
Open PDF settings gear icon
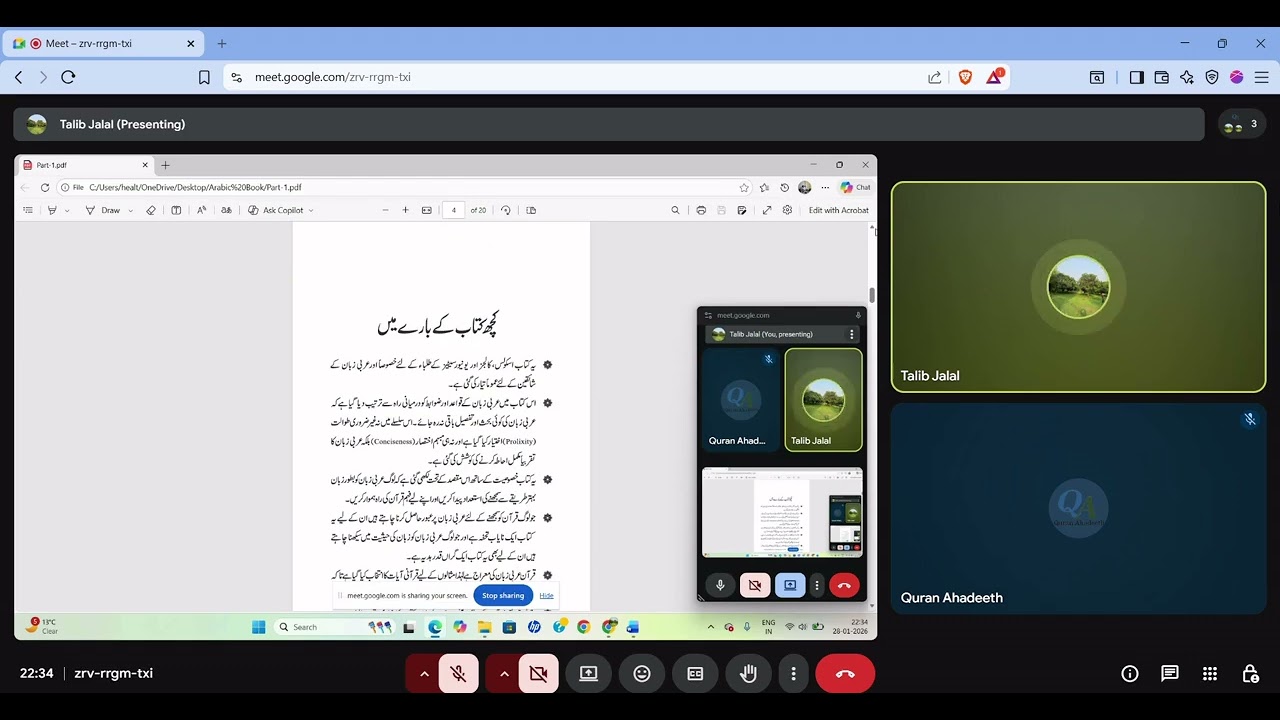click(788, 210)
